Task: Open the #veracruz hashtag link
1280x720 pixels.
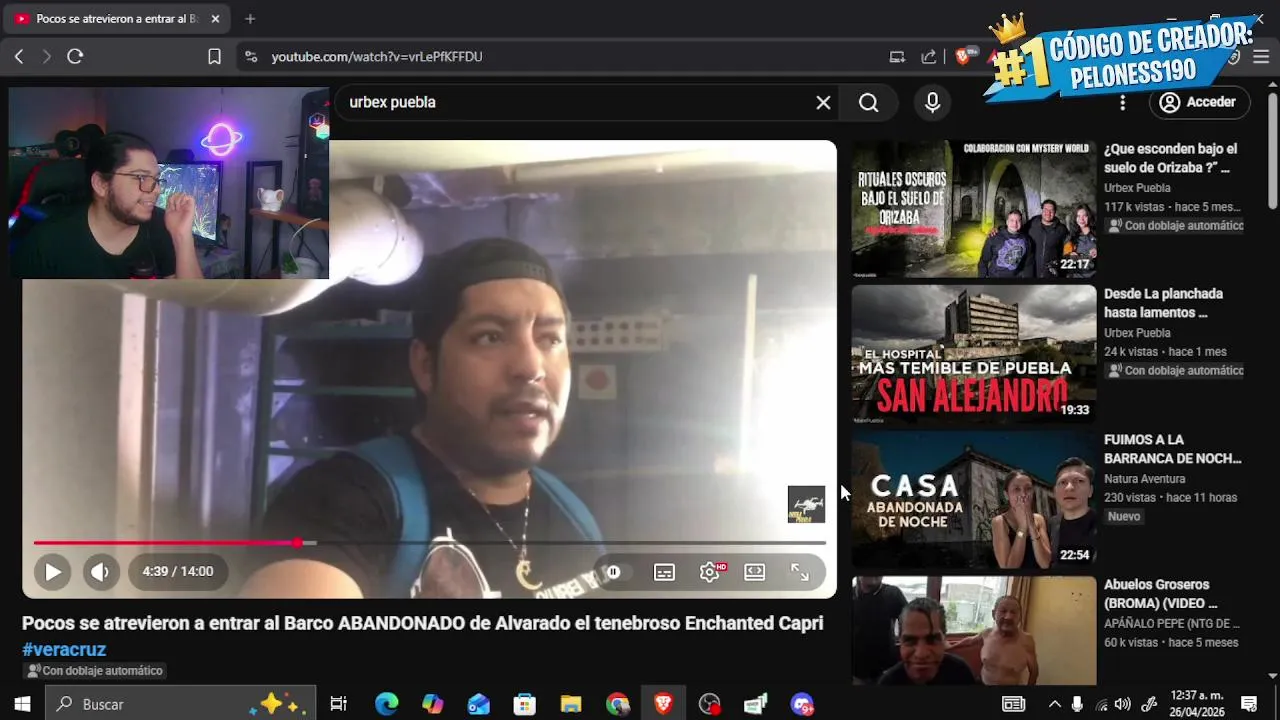Action: pos(64,649)
